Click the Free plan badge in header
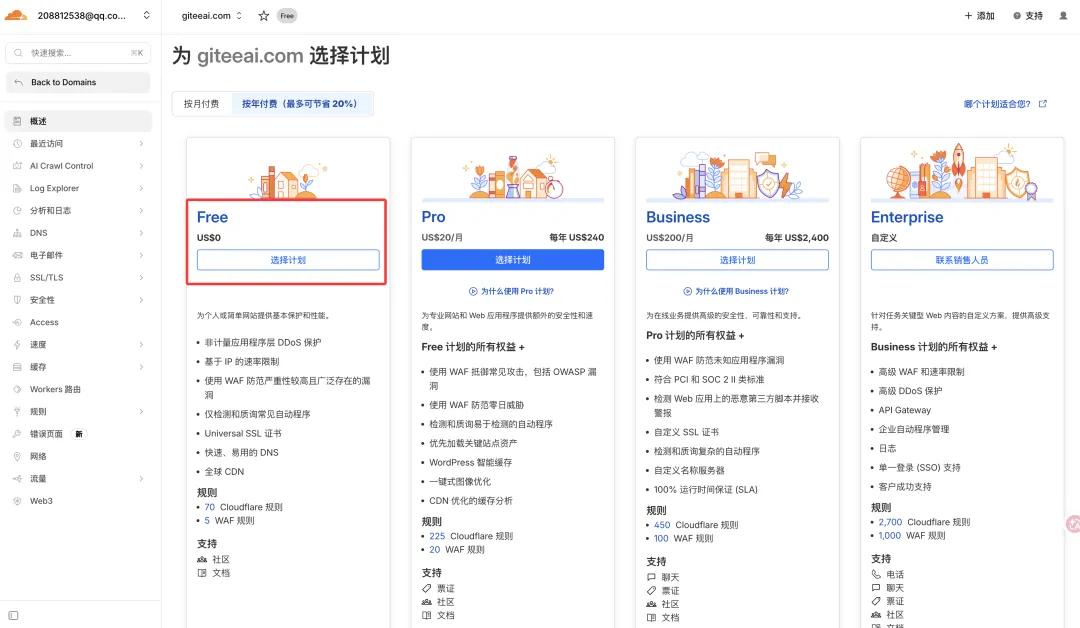Screen dimensions: 1080x628 [287, 16]
